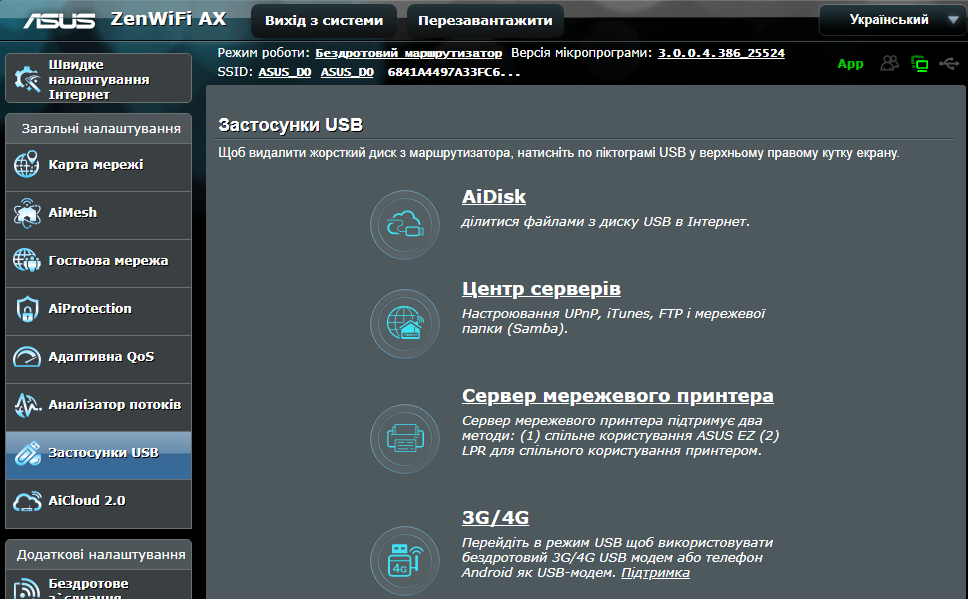The height and width of the screenshot is (599, 968).
Task: Click the Підтримка link
Action: (x=655, y=573)
